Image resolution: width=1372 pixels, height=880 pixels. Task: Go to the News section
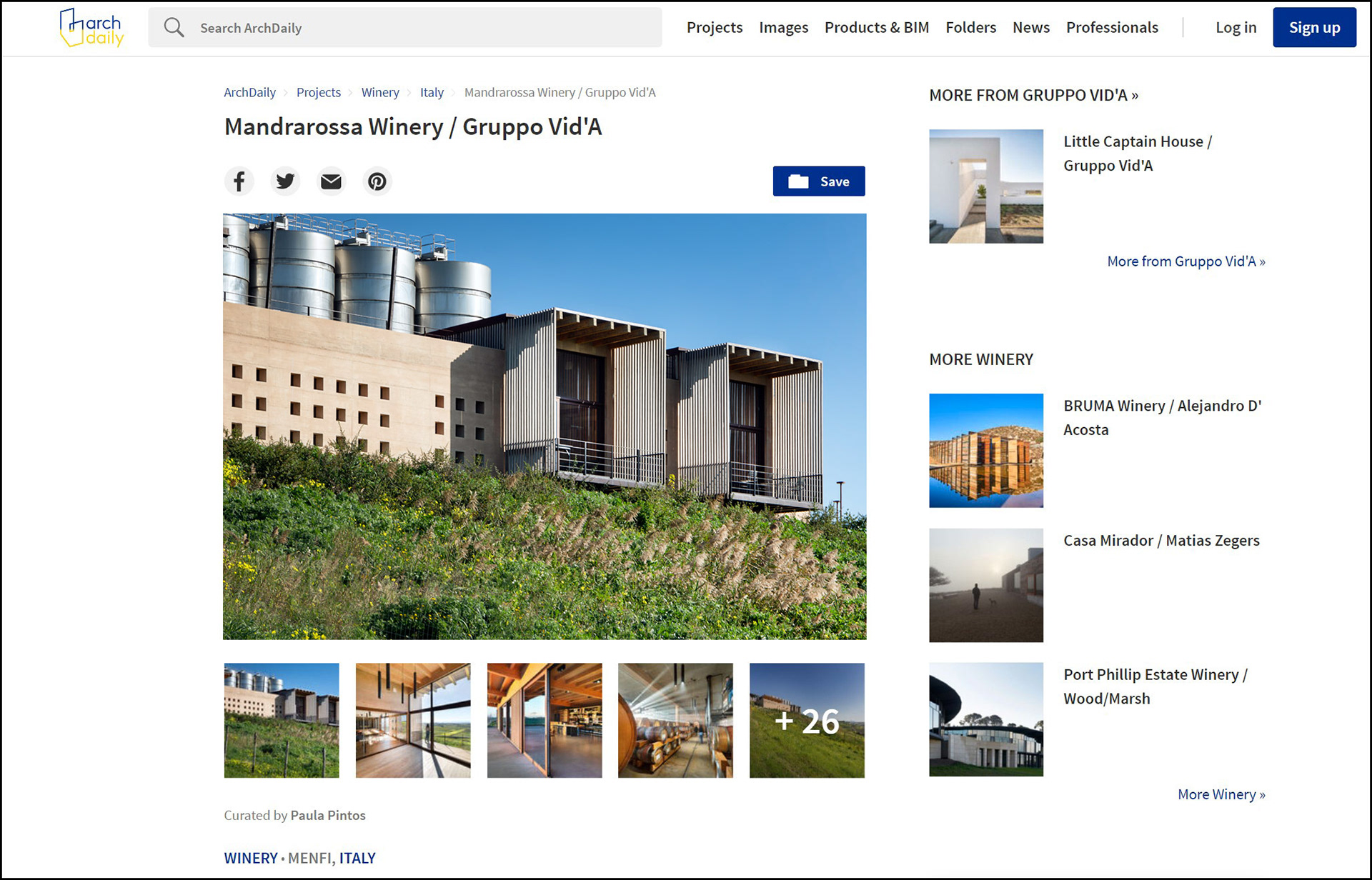coord(1030,28)
